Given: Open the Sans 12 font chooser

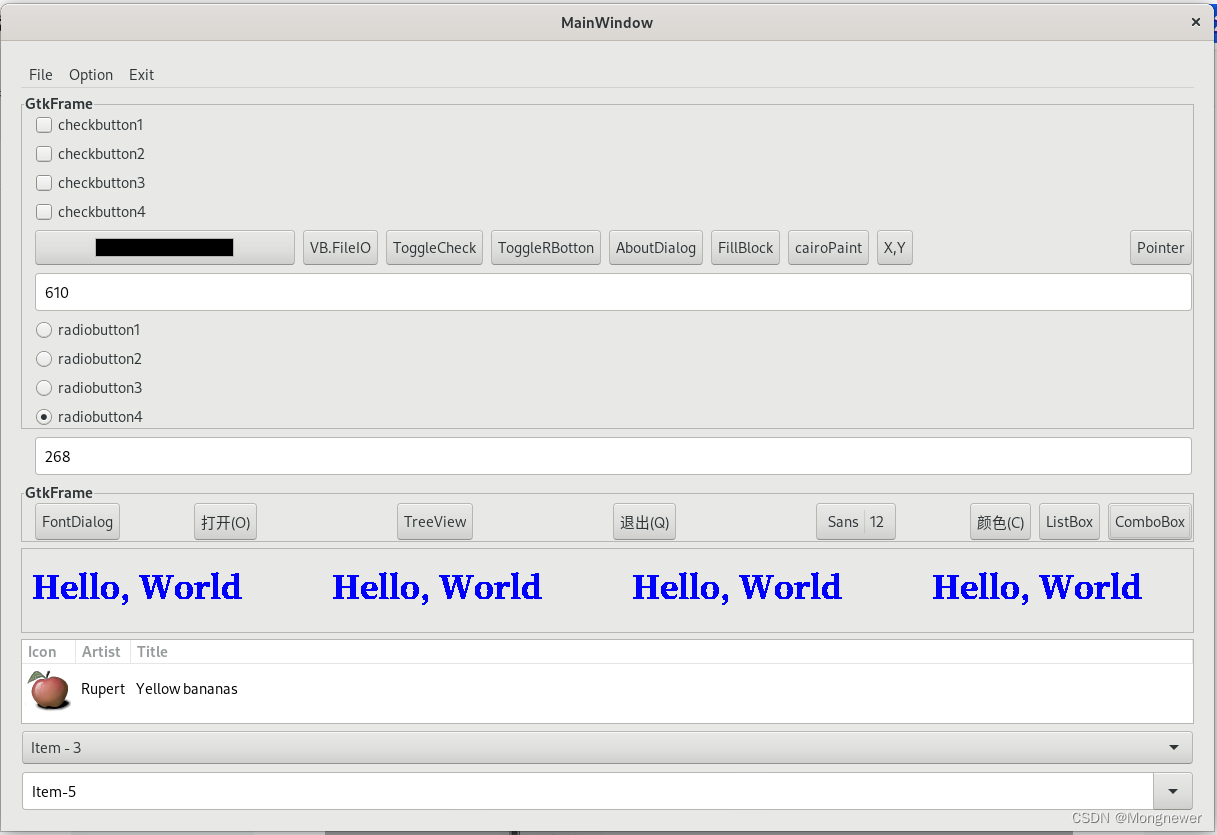Looking at the screenshot, I should 855,521.
